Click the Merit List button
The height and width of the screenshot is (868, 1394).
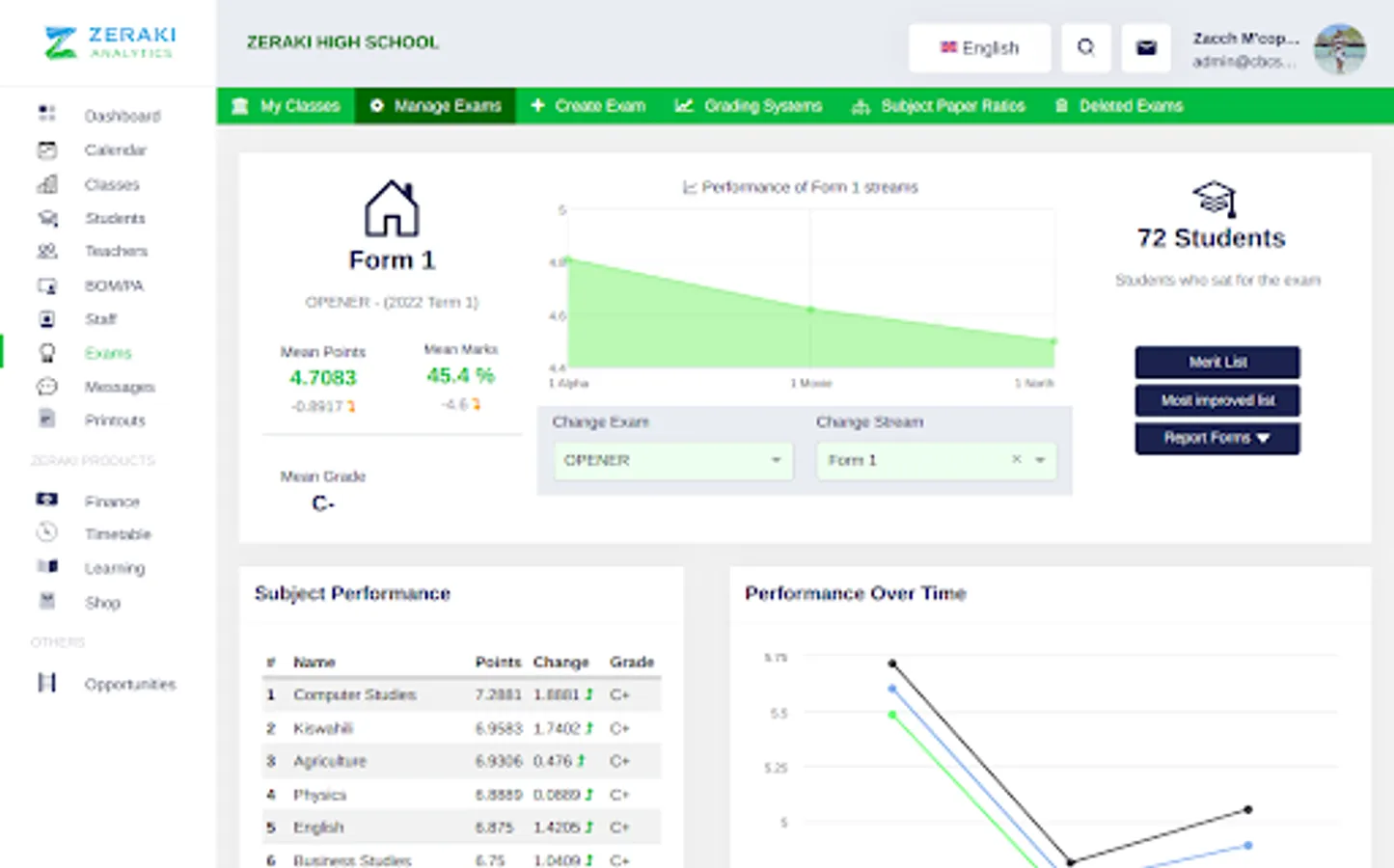pos(1216,363)
